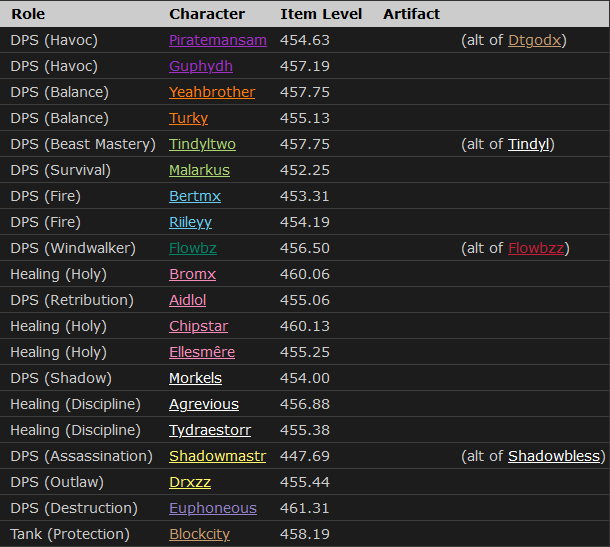Open Bromx healer profile link
610x547 pixels.
coord(192,274)
